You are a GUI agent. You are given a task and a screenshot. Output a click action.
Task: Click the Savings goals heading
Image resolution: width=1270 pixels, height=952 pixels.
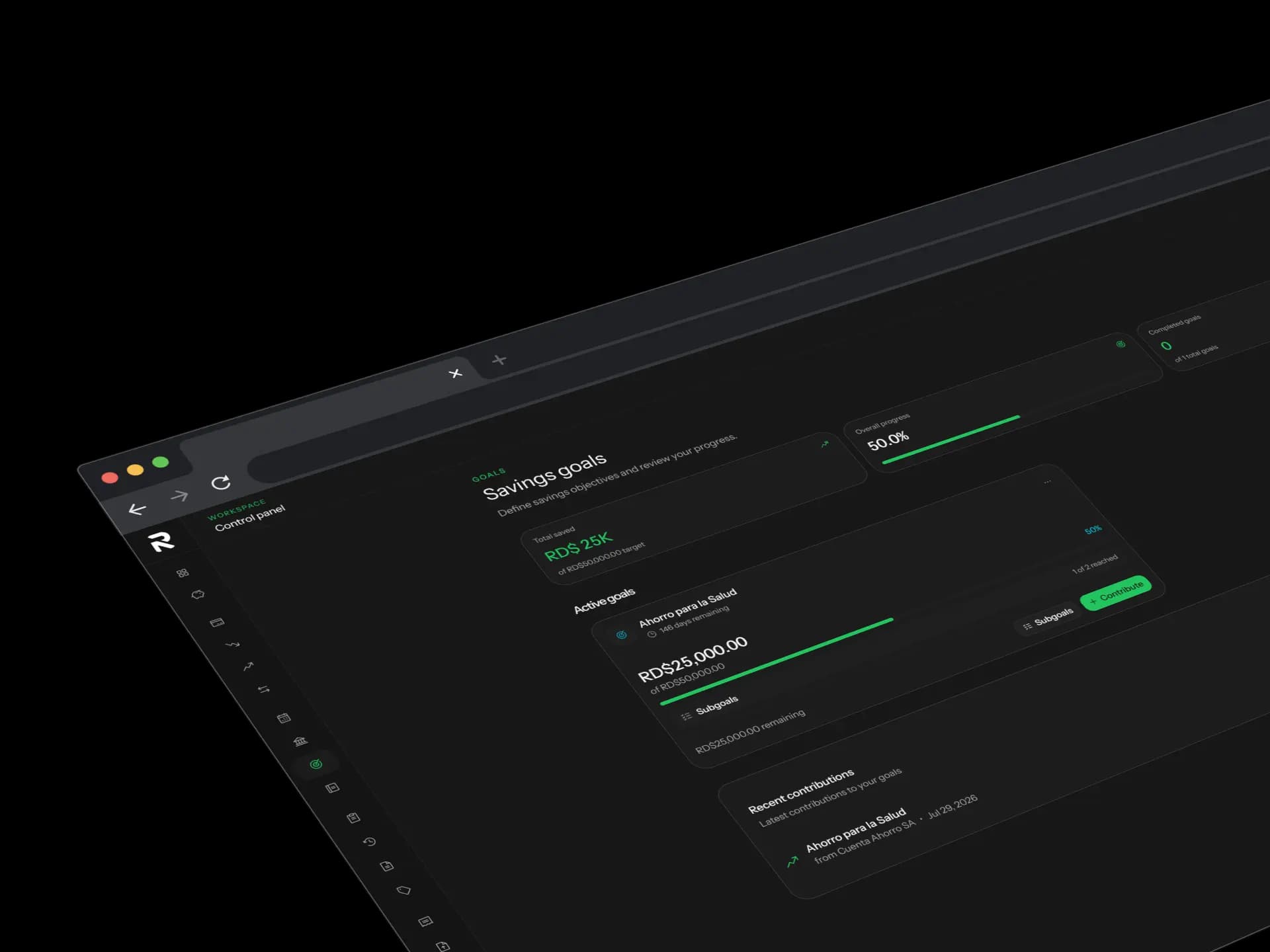tap(544, 476)
